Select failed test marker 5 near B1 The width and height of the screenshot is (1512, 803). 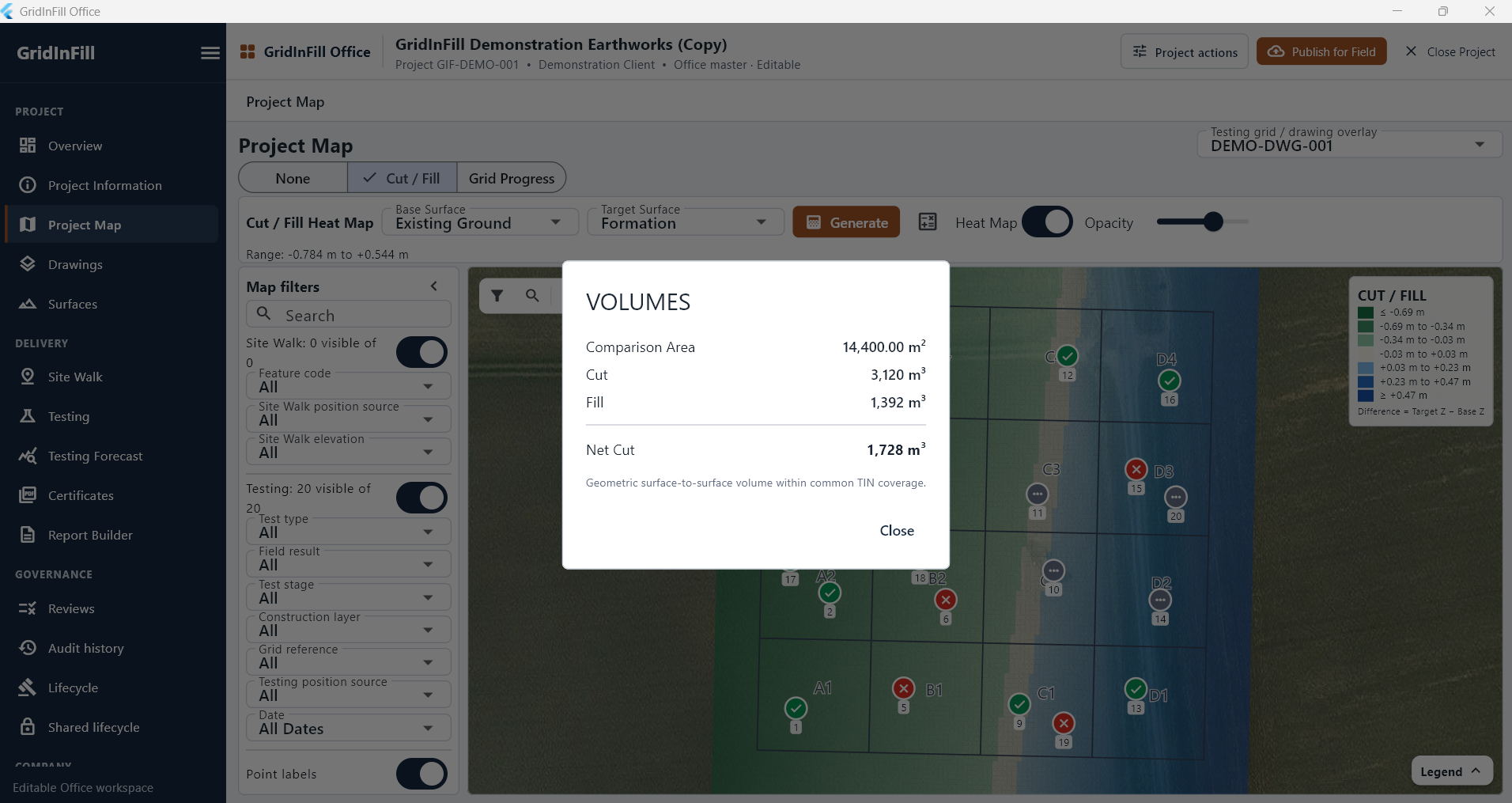tap(903, 688)
